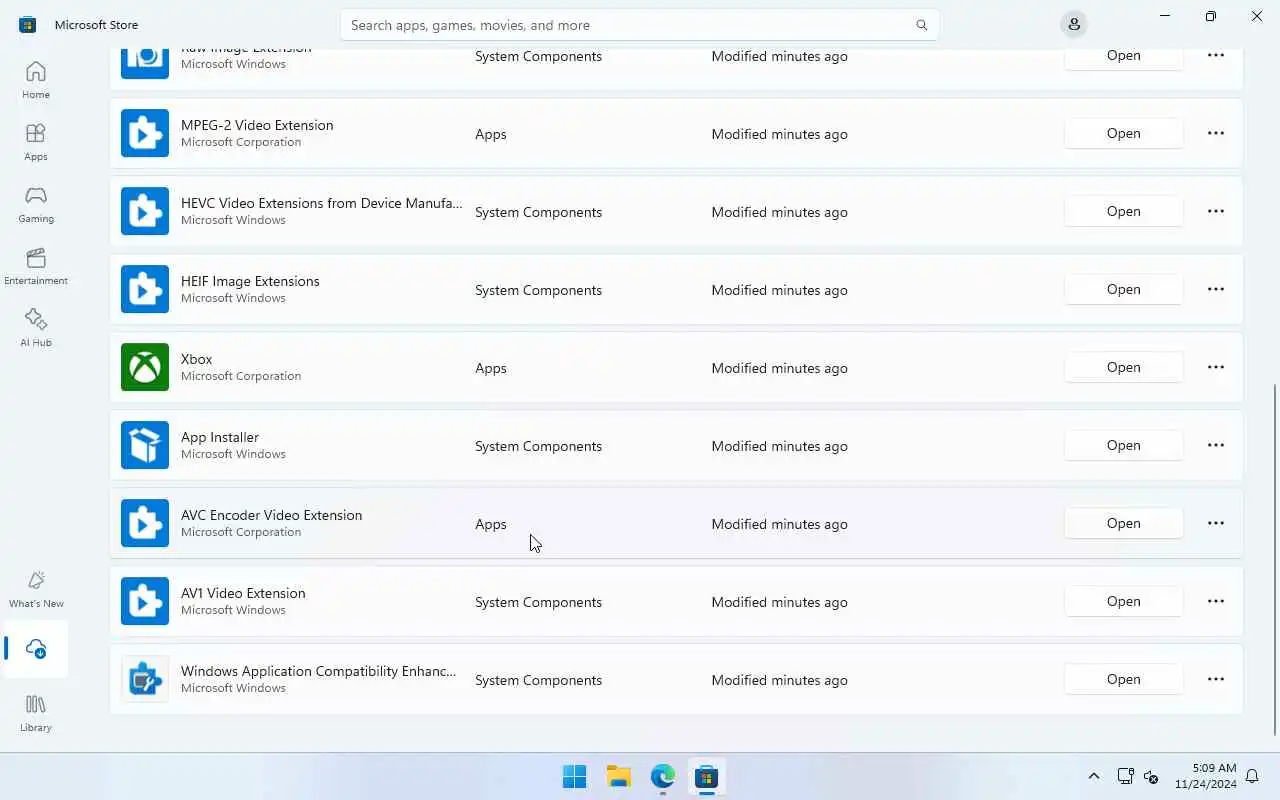Select the AV1 Video Extension title

243,593
